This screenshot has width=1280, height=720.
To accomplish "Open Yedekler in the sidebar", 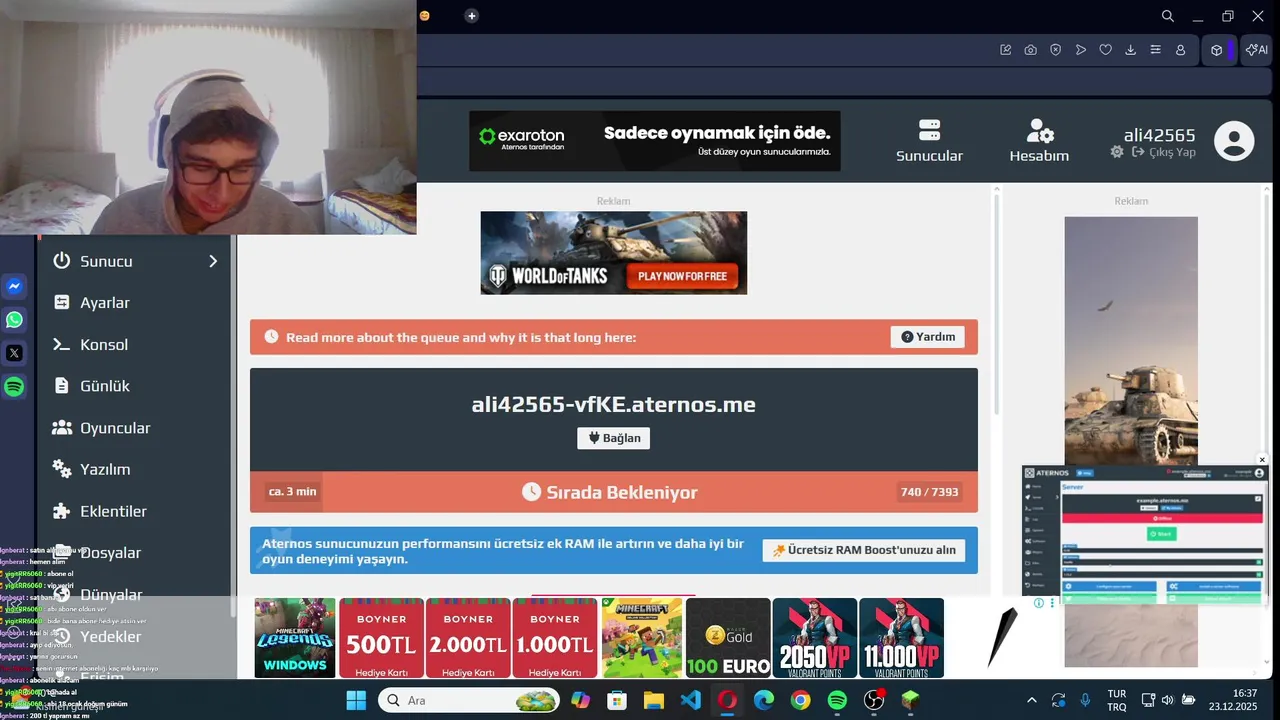I will (x=134, y=637).
